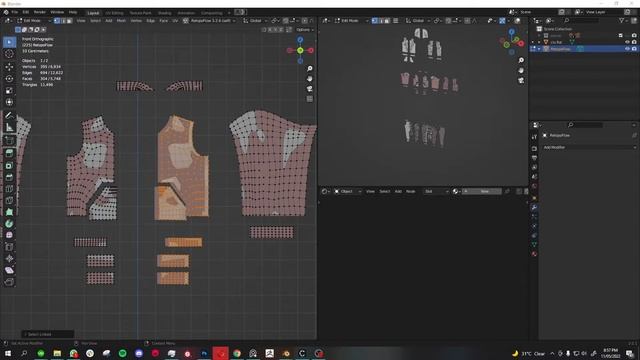640x360 pixels.
Task: Open Spotify from the taskbar
Action: [122, 353]
